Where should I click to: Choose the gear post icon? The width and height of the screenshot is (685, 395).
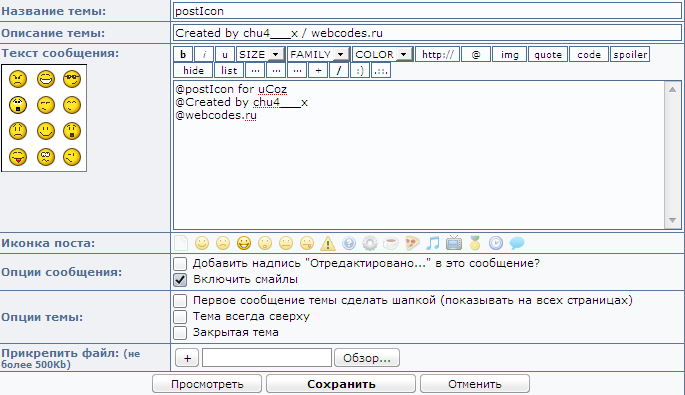[x=370, y=243]
